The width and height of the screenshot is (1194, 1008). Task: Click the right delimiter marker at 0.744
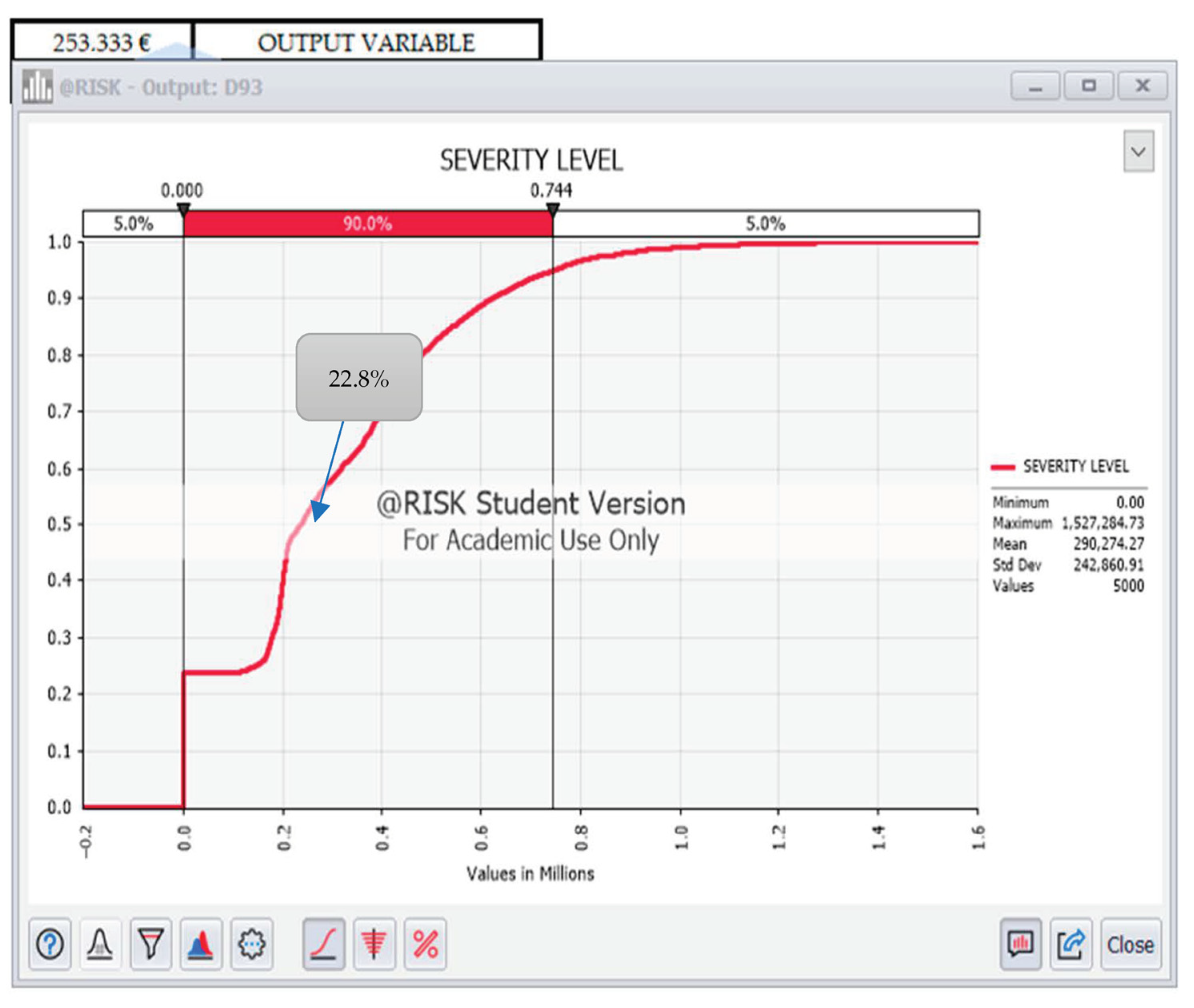pos(553,210)
